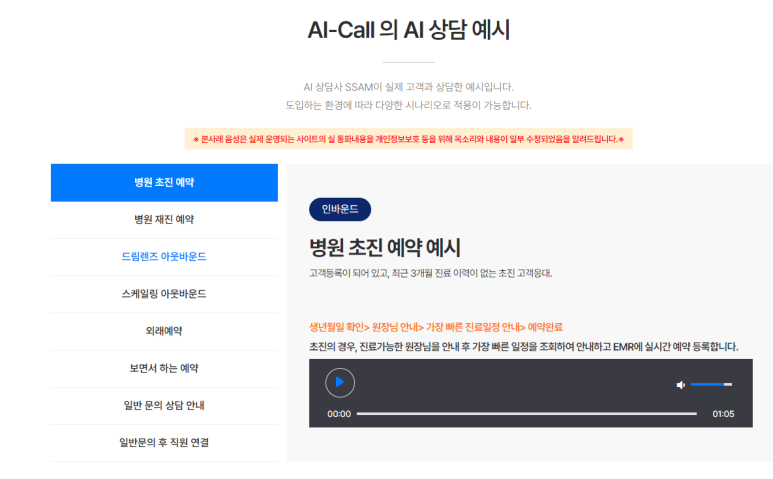Mute the audio with speaker icon
Screen dimensions: 773x479
click(681, 385)
